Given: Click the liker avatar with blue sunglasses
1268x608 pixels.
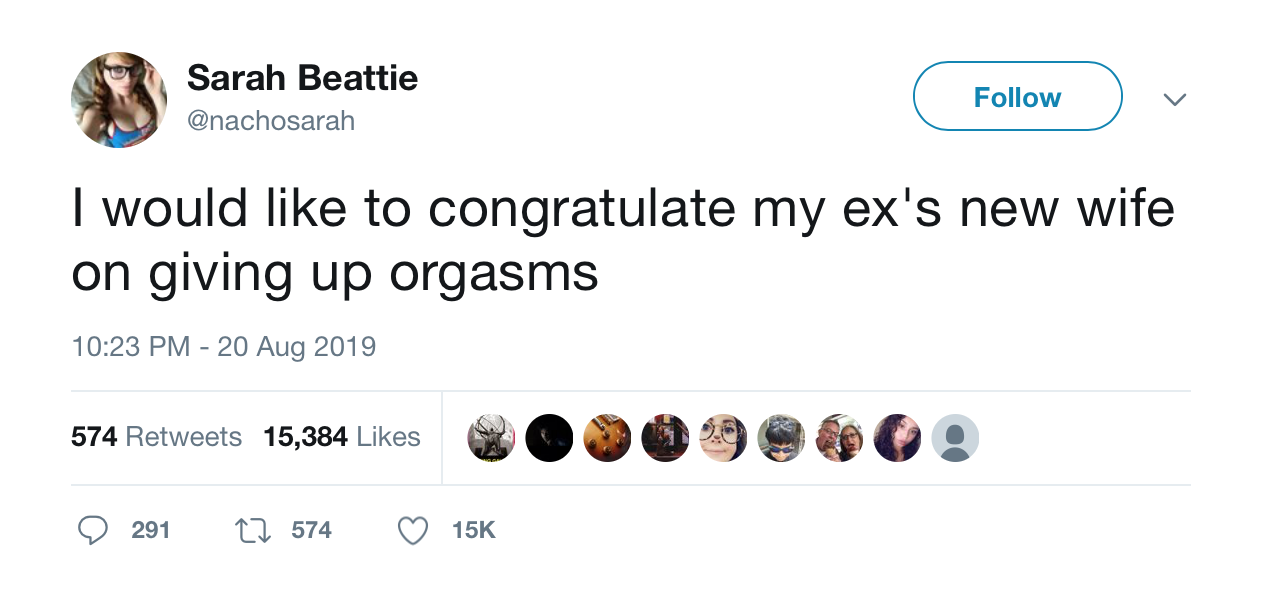Looking at the screenshot, I should coord(781,438).
